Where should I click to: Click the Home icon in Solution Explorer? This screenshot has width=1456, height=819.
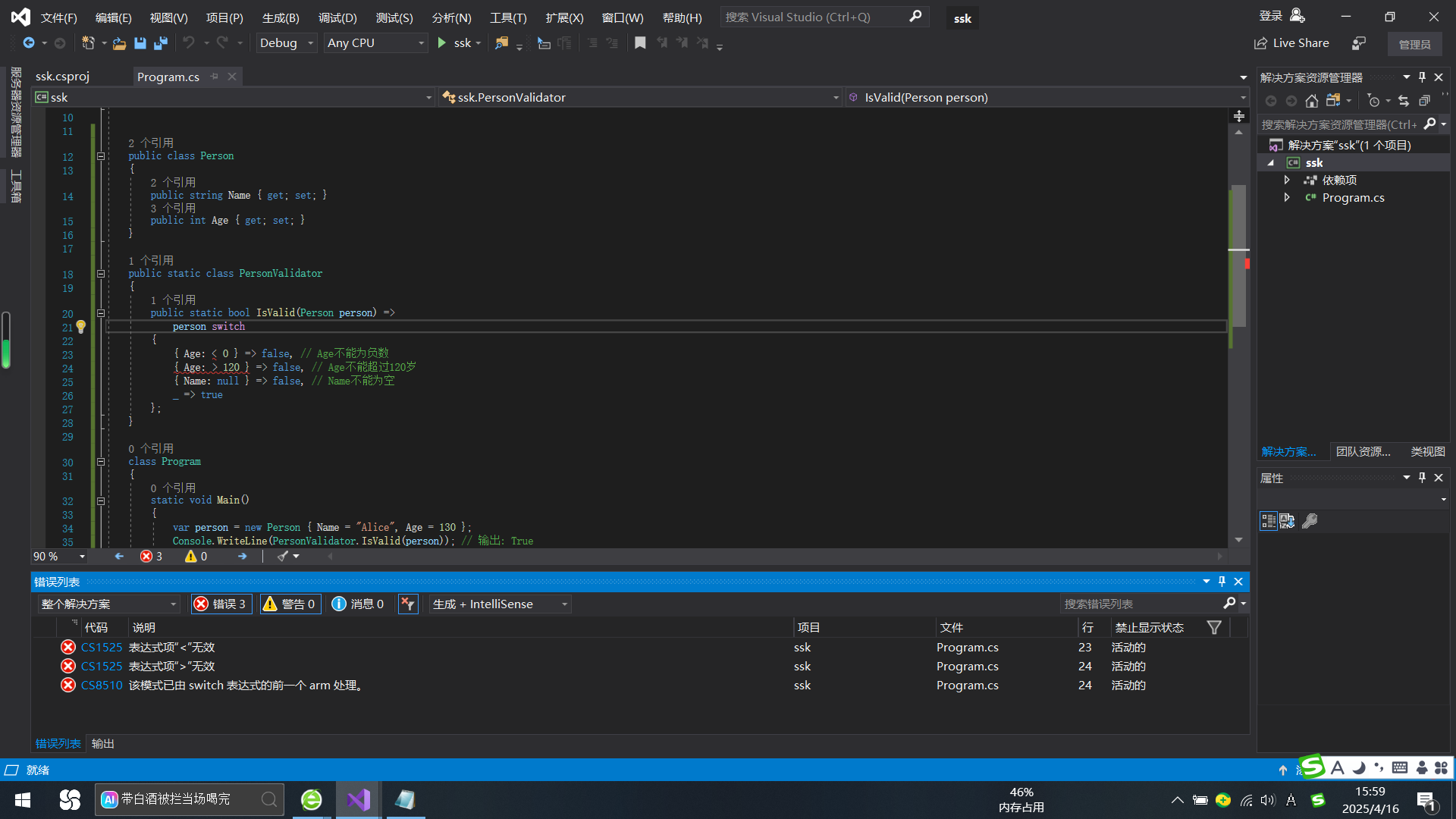1311,101
